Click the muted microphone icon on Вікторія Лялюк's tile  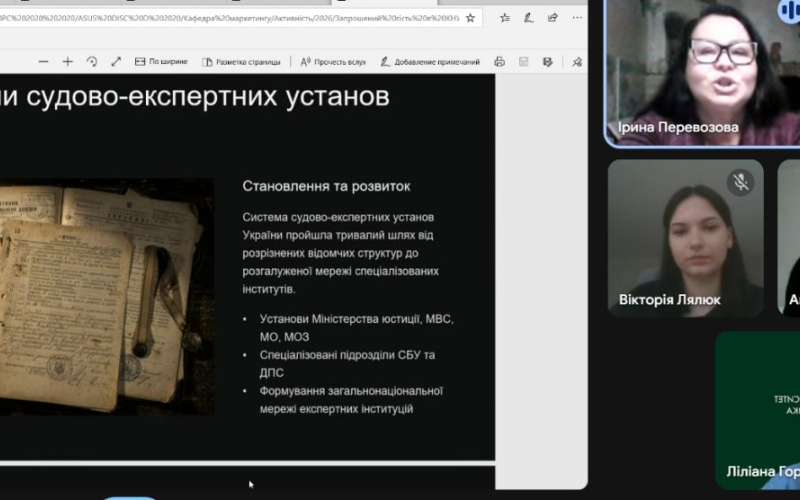click(740, 182)
